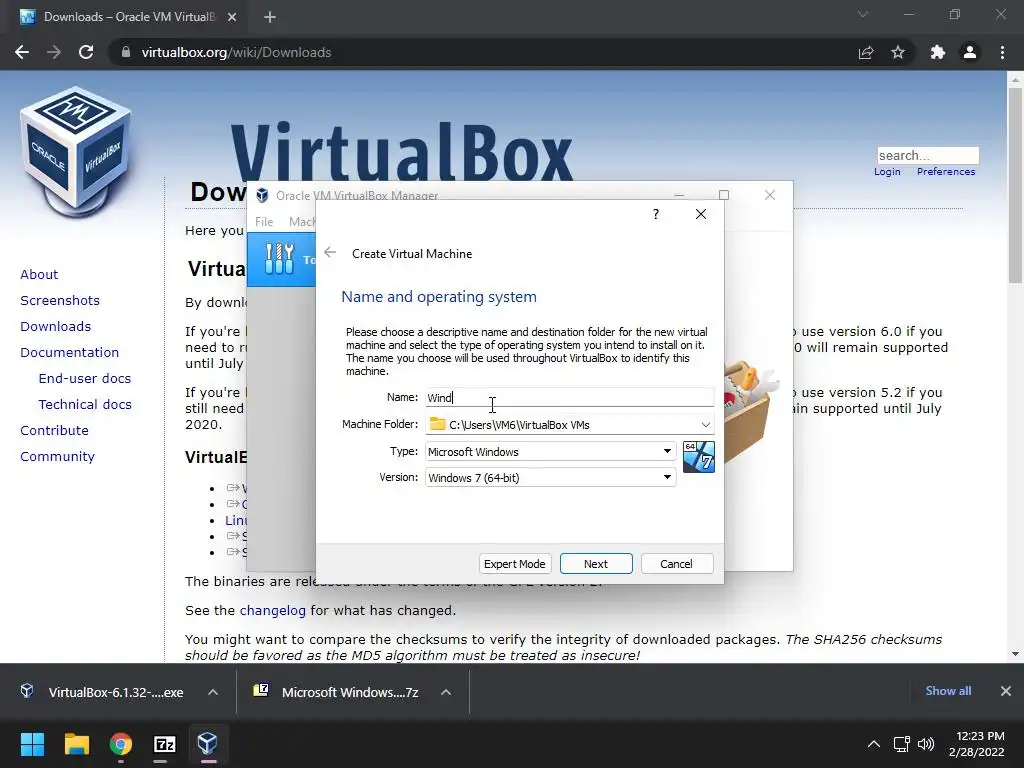Click VirtualBox Manager title bar cube icon
Screen dimensions: 1024x768
pyautogui.click(x=262, y=195)
